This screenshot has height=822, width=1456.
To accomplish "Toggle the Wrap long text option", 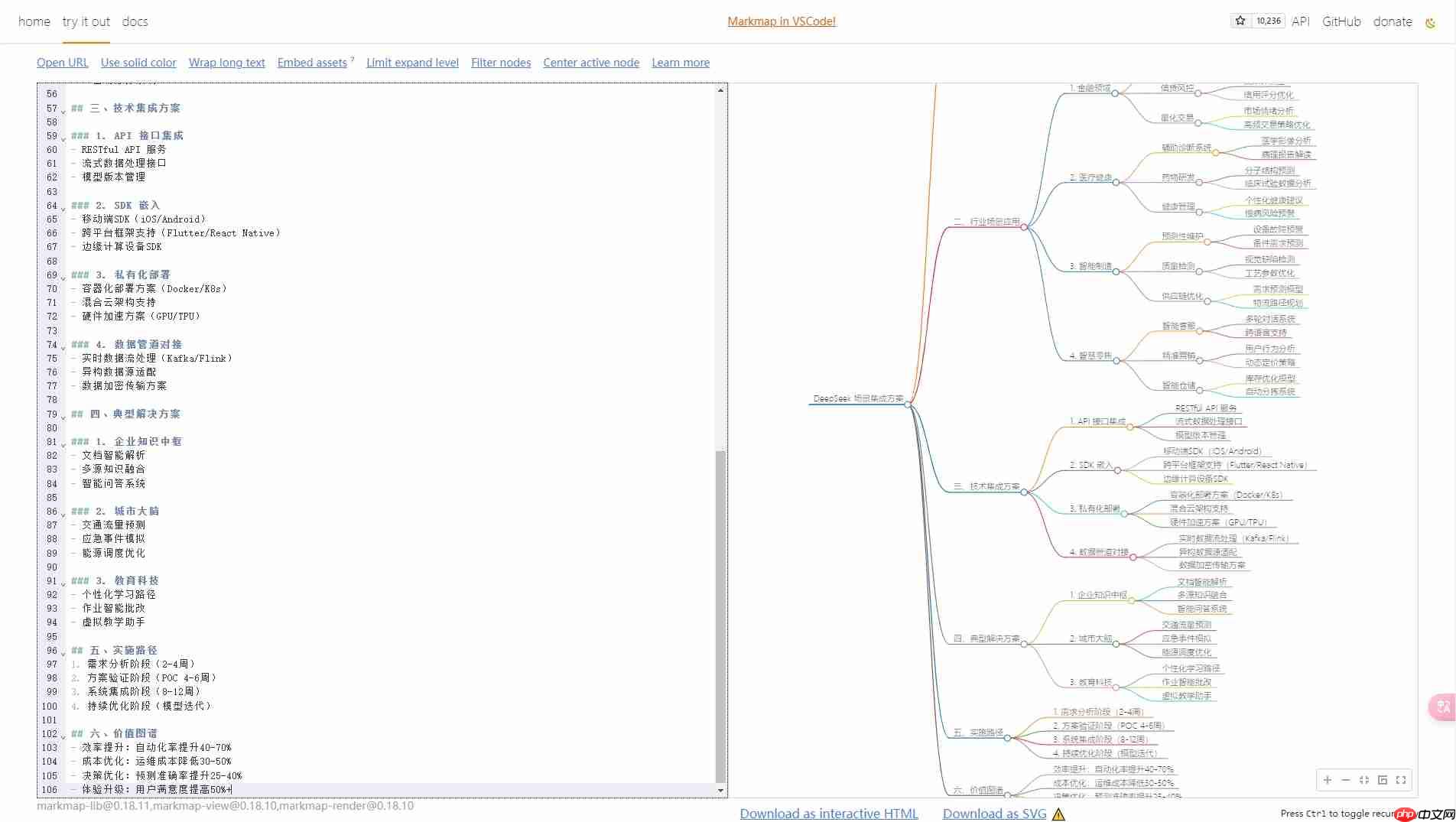I will pyautogui.click(x=227, y=63).
